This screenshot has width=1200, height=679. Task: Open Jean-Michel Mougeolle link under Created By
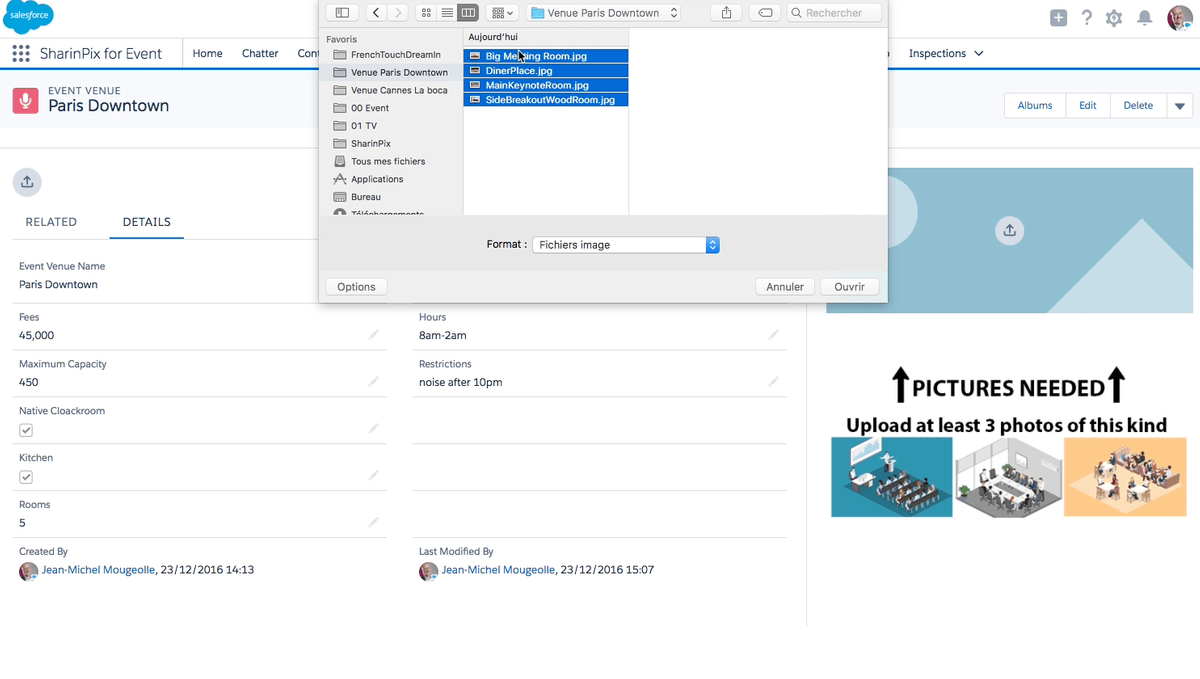tap(98, 570)
